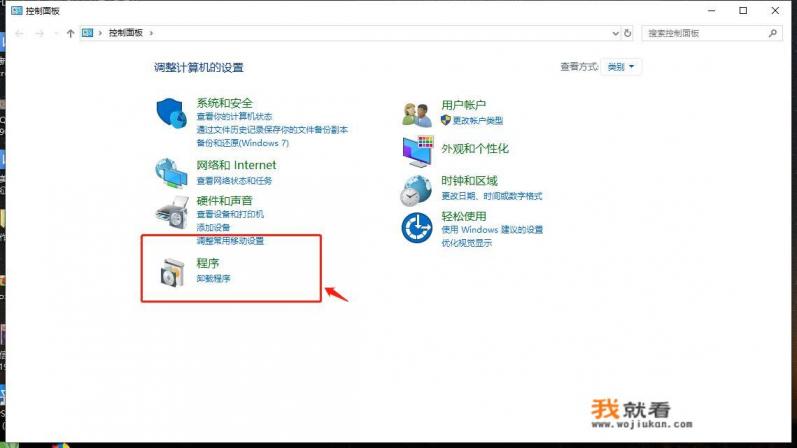Click the Clock and Region globe icon
This screenshot has width=797, height=448.
click(x=416, y=188)
